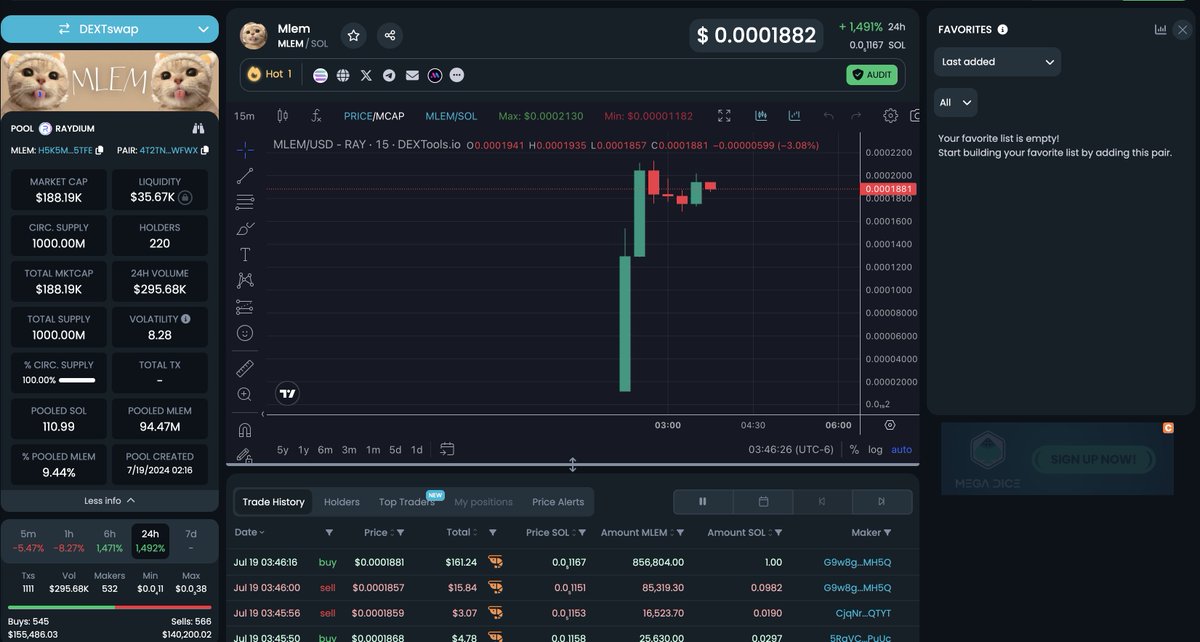Select the chart patterns tool
The height and width of the screenshot is (642, 1200).
[245, 280]
